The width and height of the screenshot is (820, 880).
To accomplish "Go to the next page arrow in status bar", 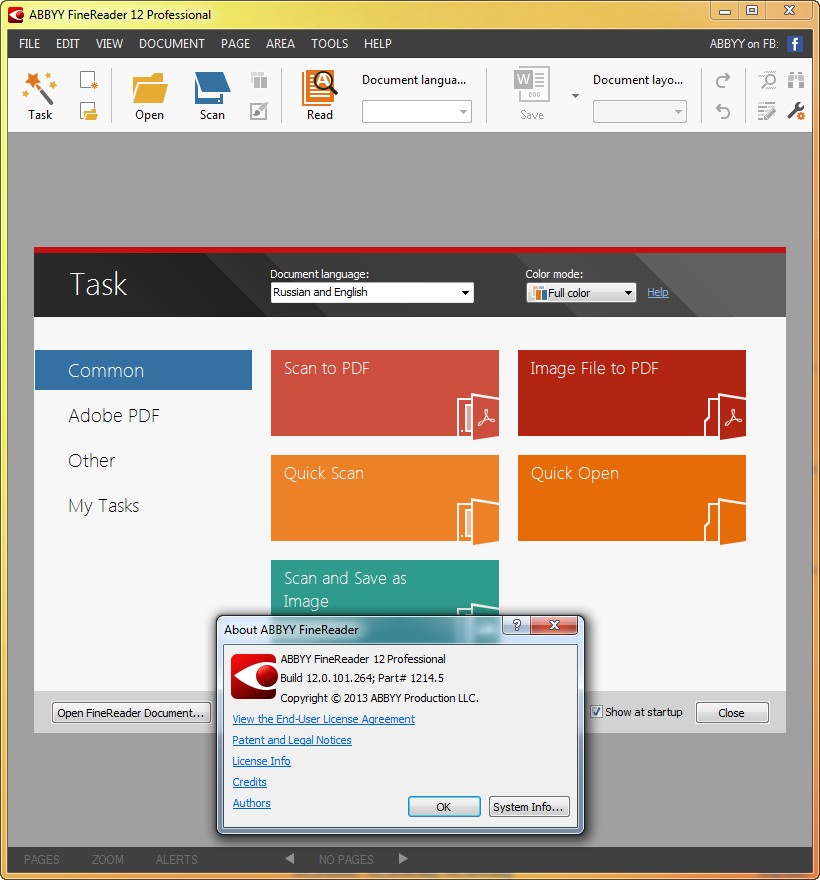I will [402, 859].
